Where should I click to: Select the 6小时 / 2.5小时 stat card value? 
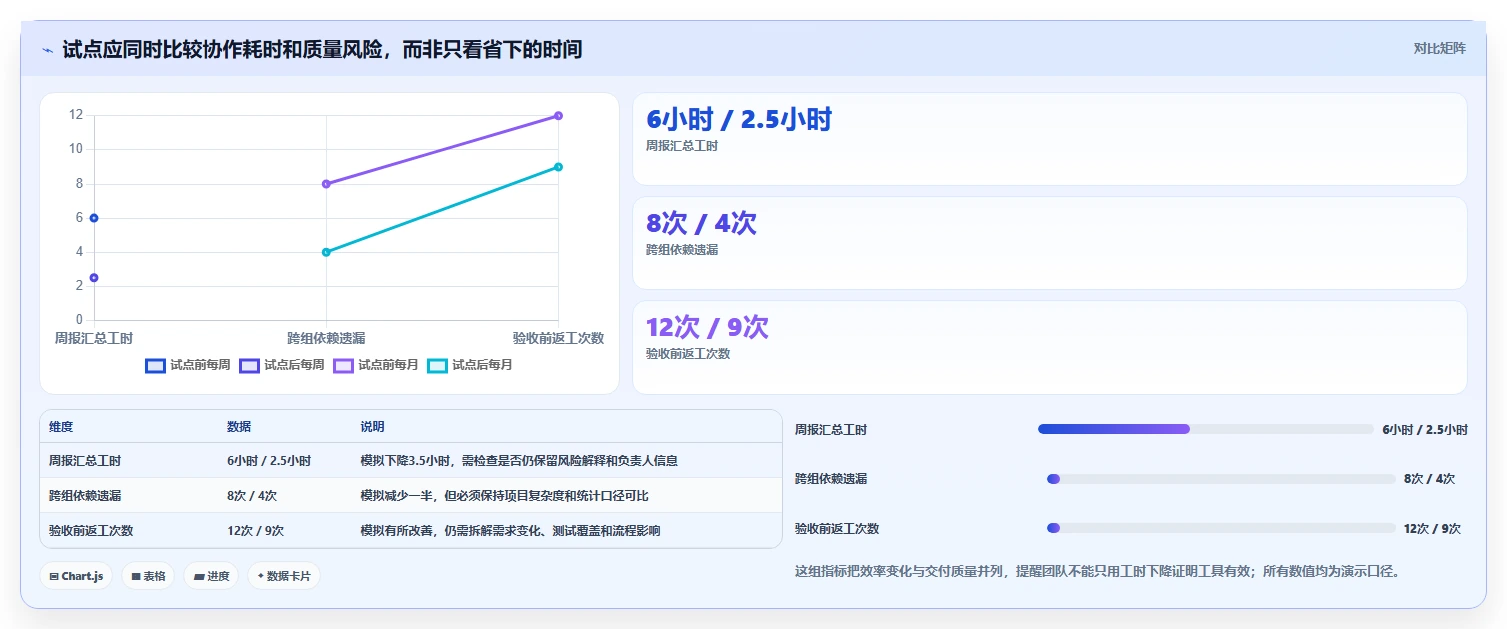coord(739,120)
